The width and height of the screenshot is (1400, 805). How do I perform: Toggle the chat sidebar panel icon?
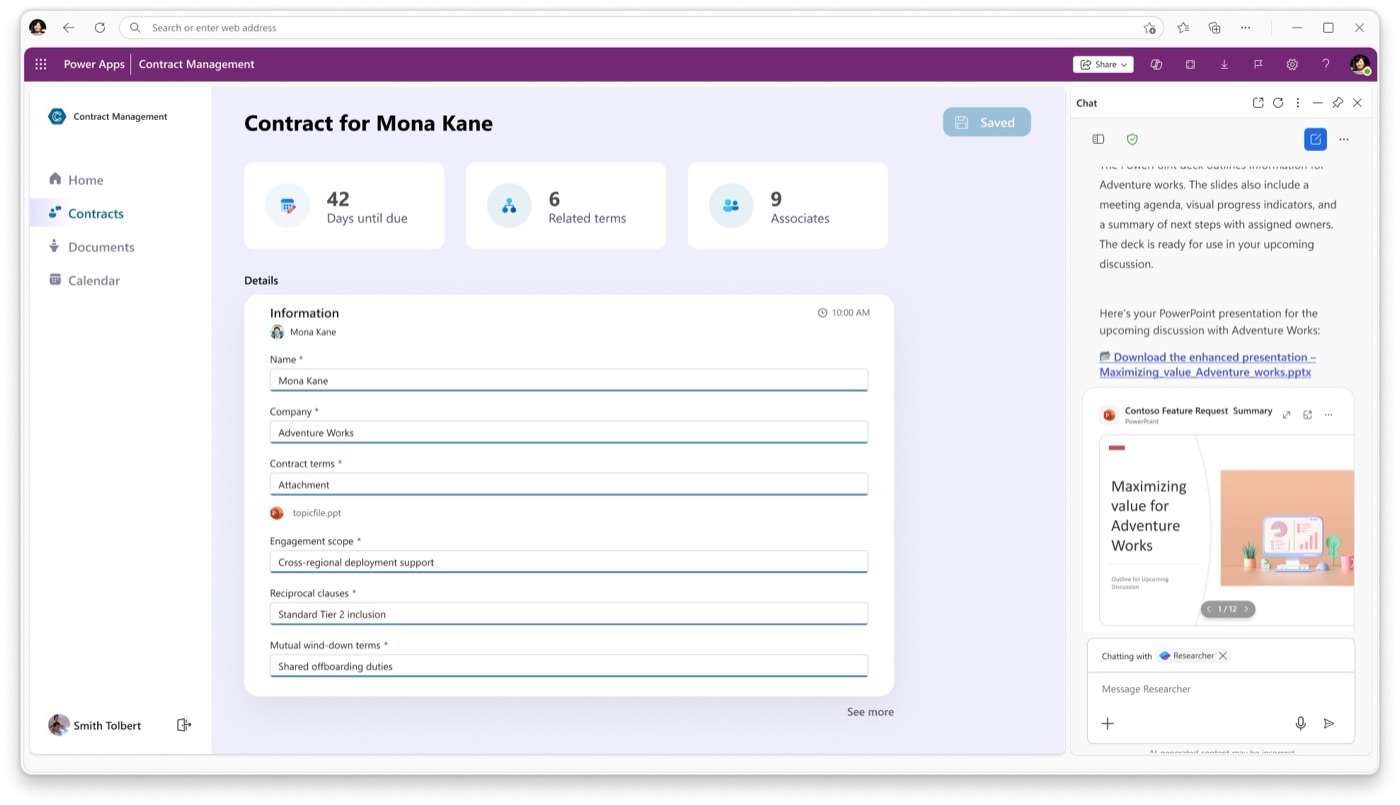(x=1098, y=139)
